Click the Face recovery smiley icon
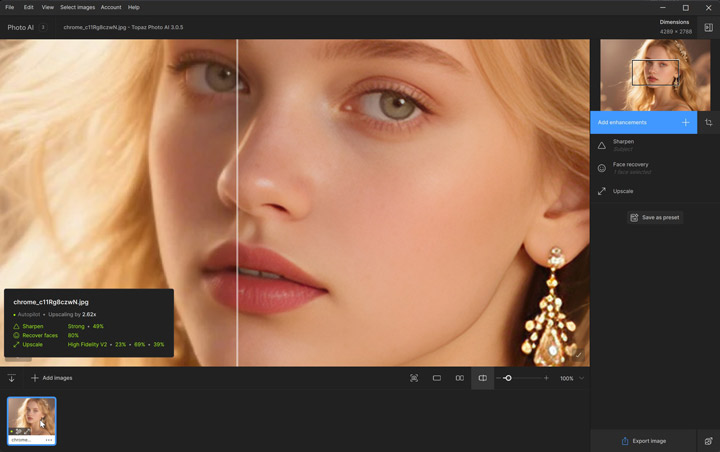Image resolution: width=720 pixels, height=452 pixels. 602,168
